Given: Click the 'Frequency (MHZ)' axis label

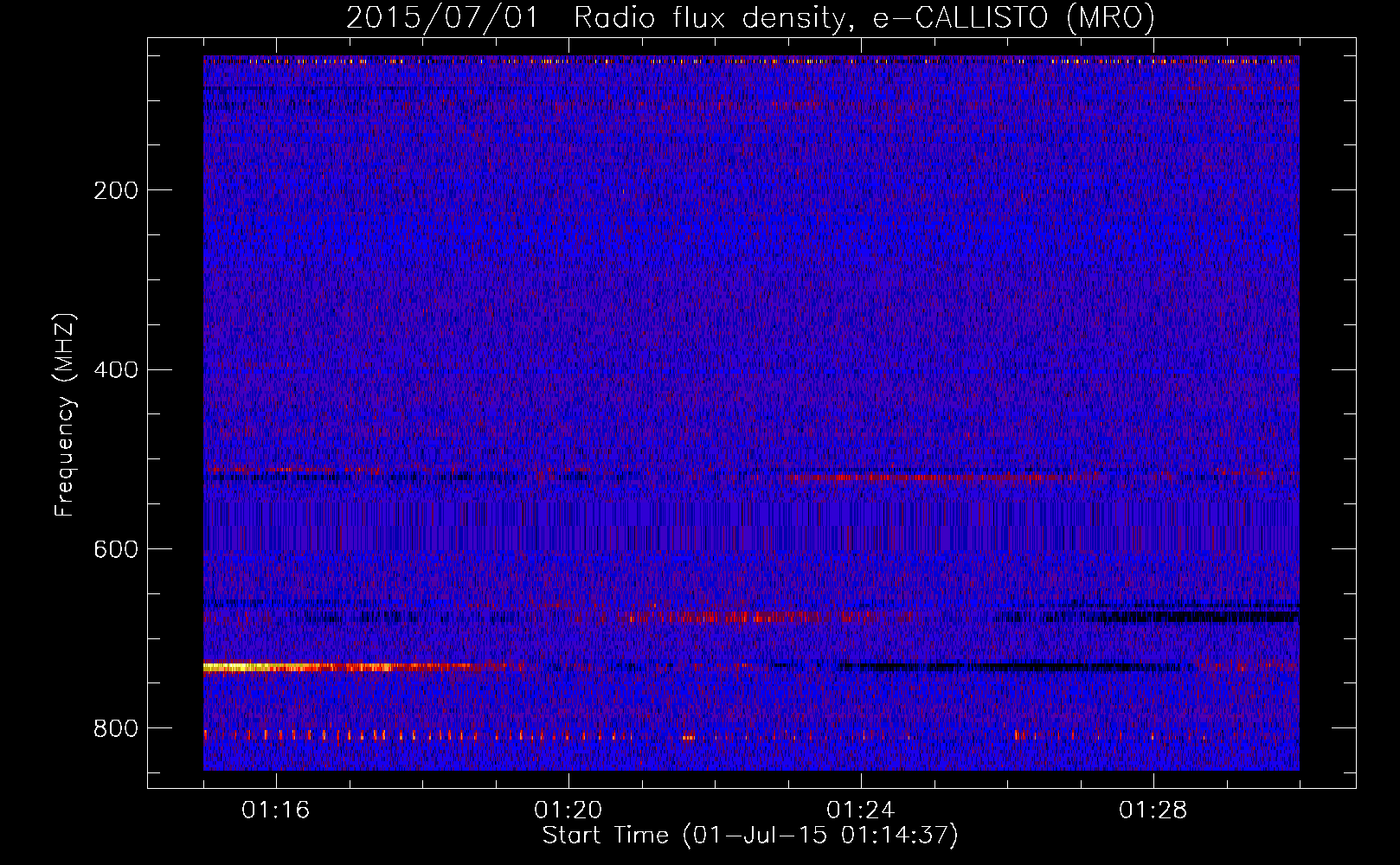Looking at the screenshot, I should tap(65, 414).
